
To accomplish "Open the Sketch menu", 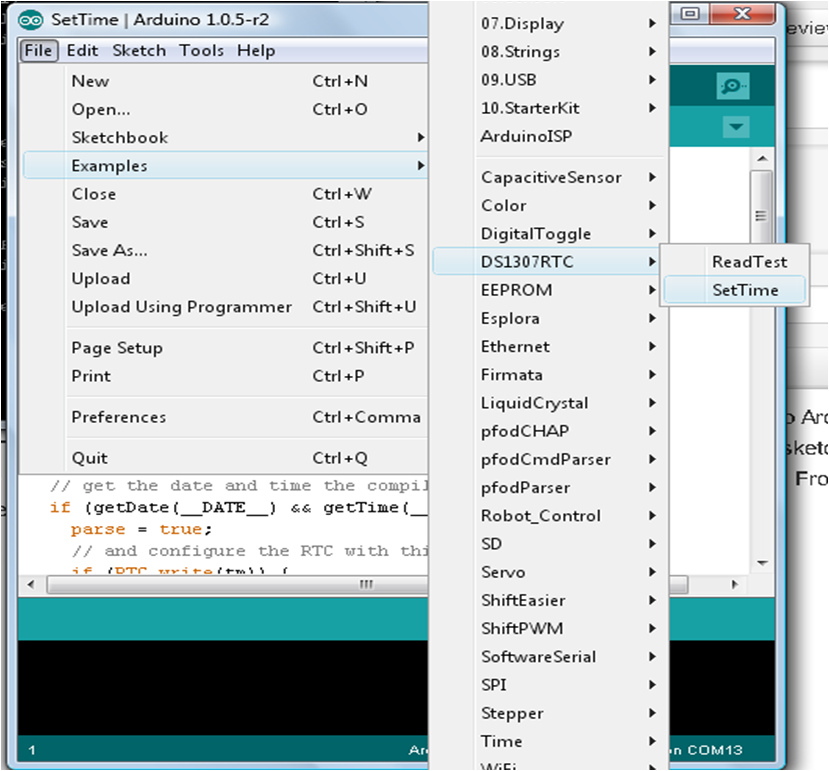I will click(139, 51).
